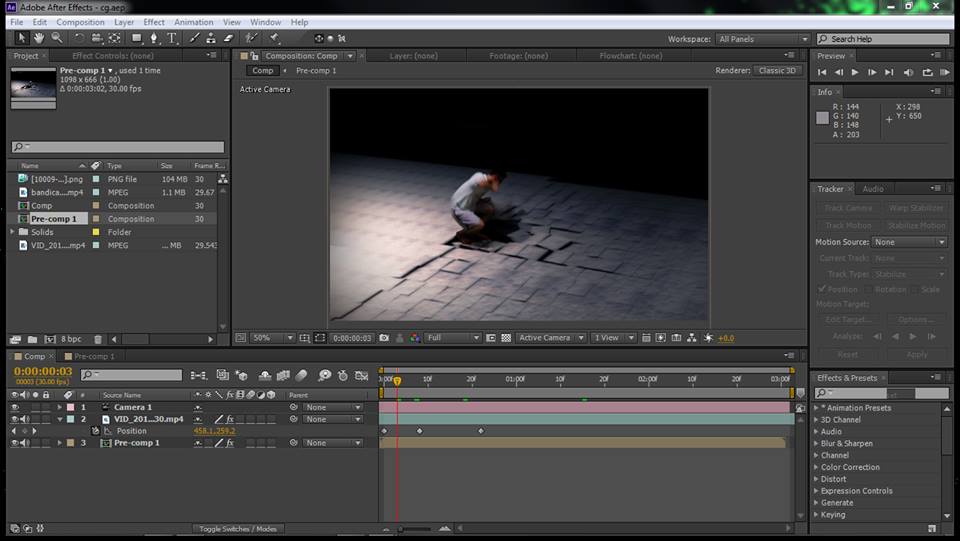Open the Graph Editor in timeline
960x541 pixels.
pos(362,375)
